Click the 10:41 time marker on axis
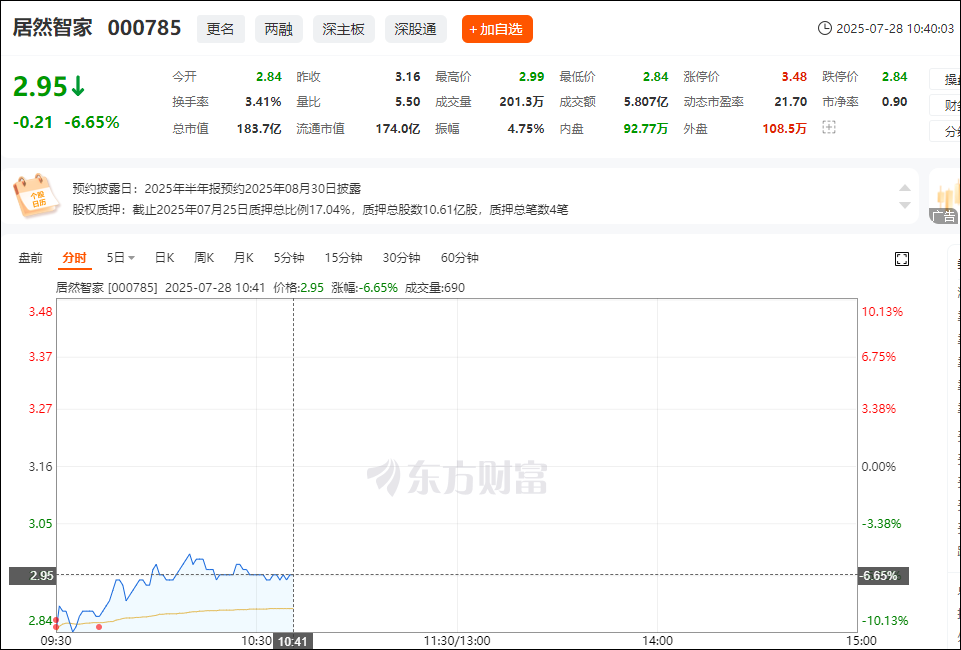Viewport: 961px width, 650px height. pos(293,641)
